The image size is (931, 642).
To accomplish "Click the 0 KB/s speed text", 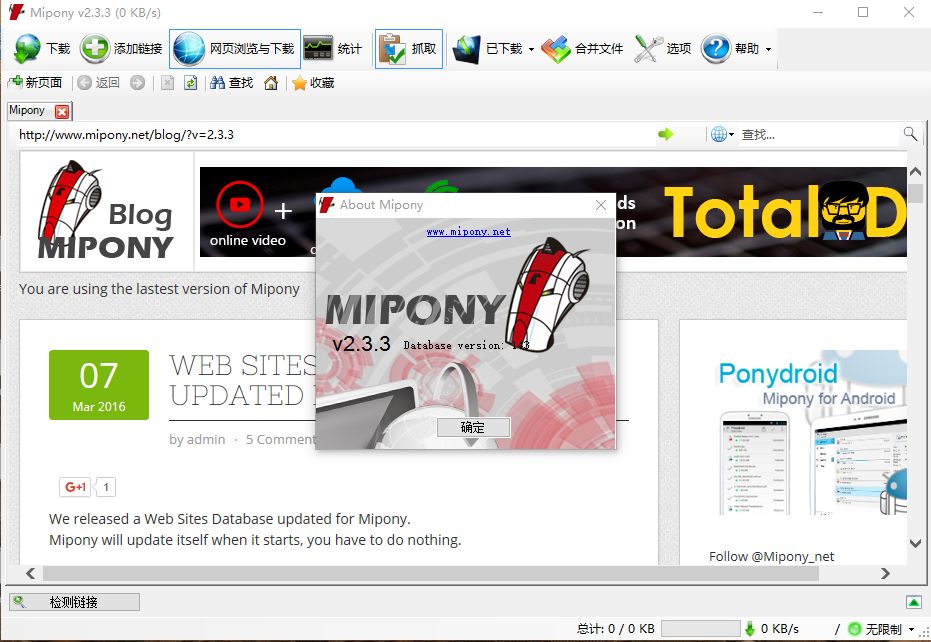I will click(780, 628).
